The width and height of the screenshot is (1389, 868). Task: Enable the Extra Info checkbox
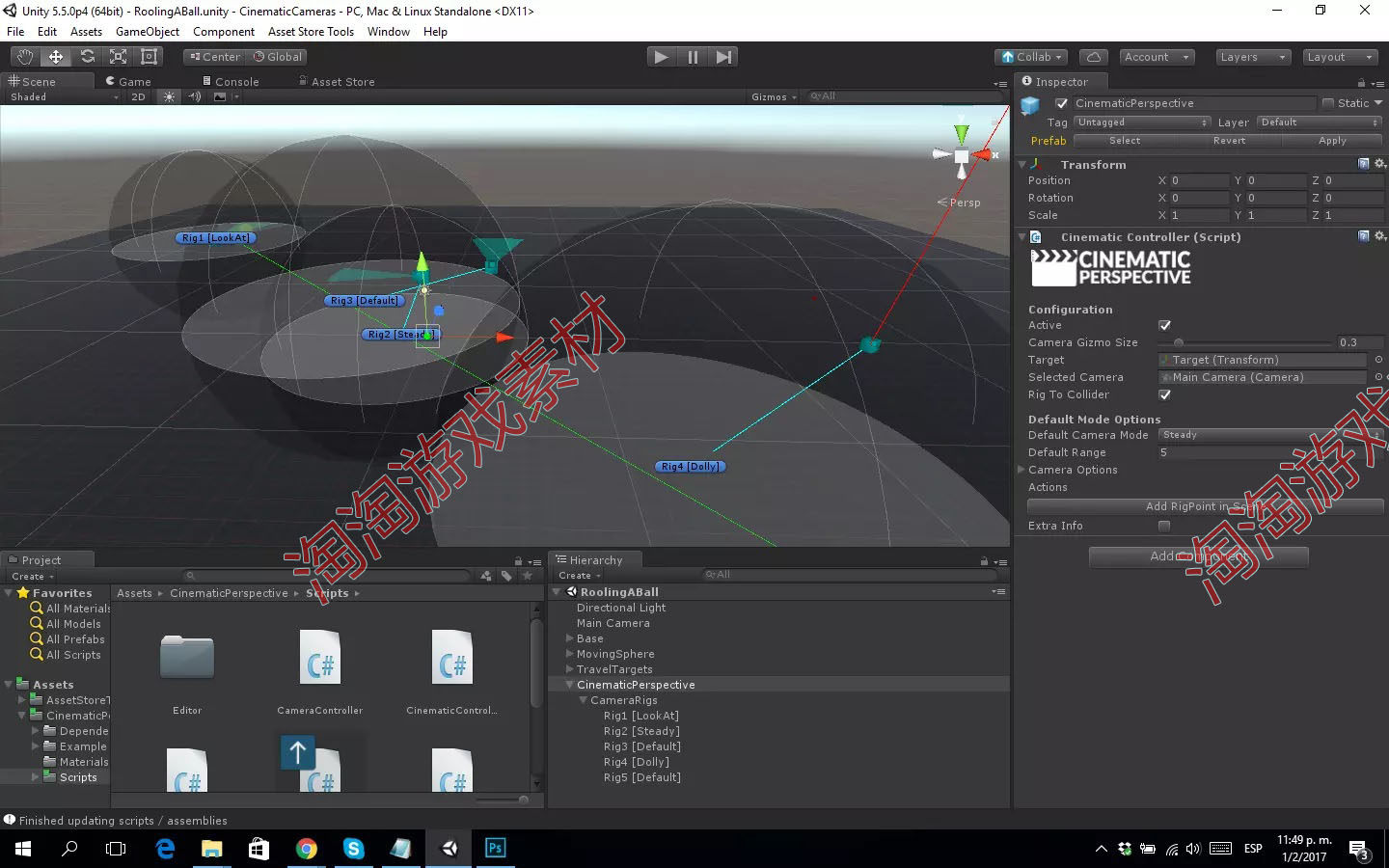point(1164,526)
